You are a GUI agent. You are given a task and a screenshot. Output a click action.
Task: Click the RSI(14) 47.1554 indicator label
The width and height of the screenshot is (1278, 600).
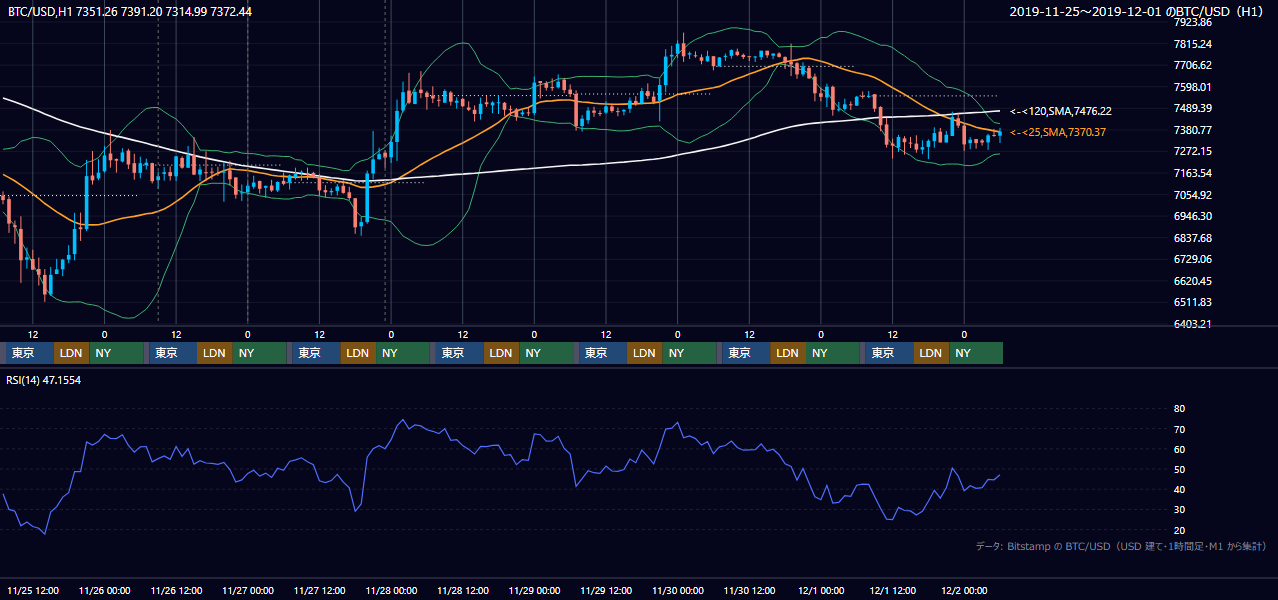click(x=45, y=380)
